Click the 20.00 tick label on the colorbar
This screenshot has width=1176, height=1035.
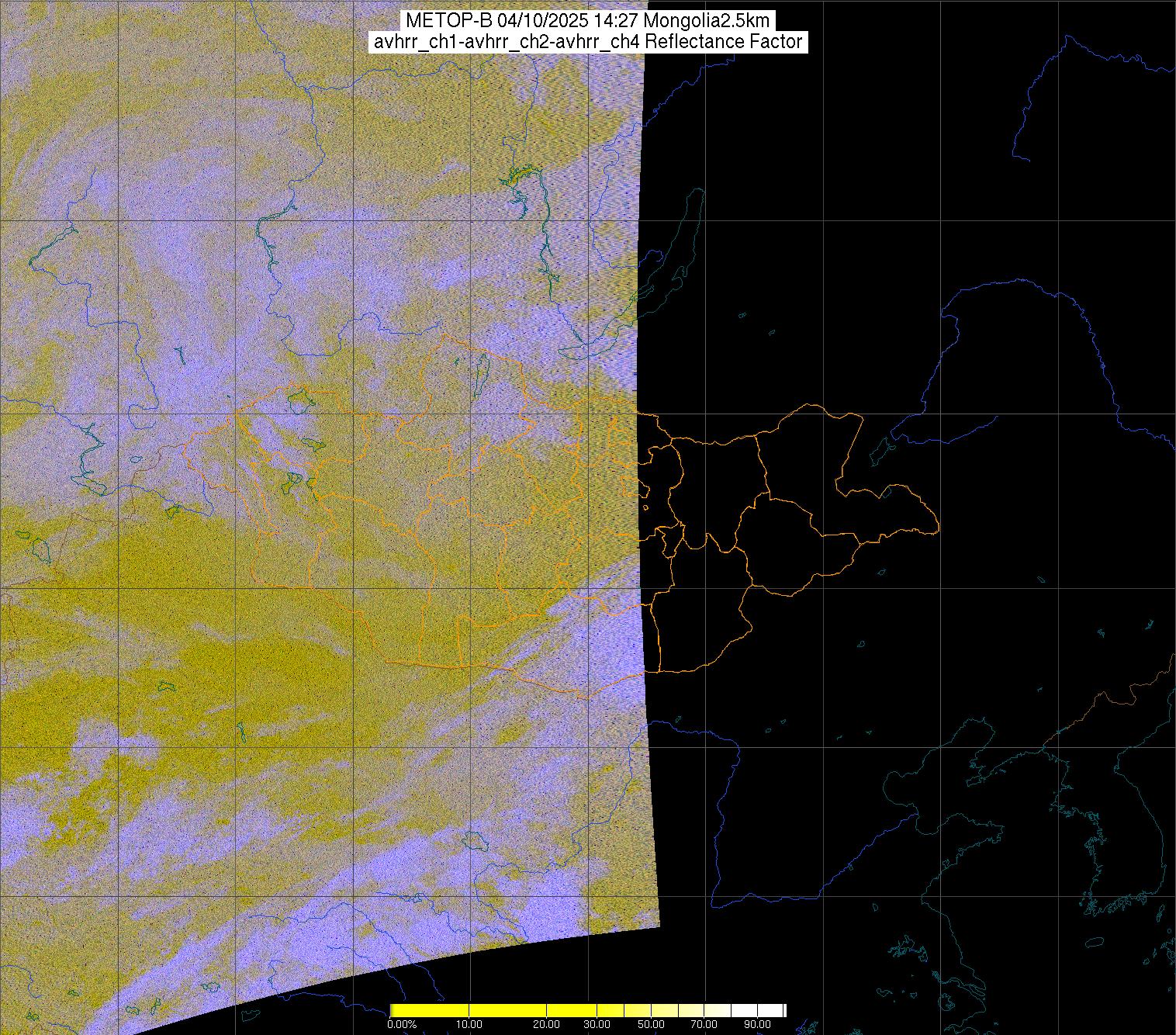tap(548, 1025)
